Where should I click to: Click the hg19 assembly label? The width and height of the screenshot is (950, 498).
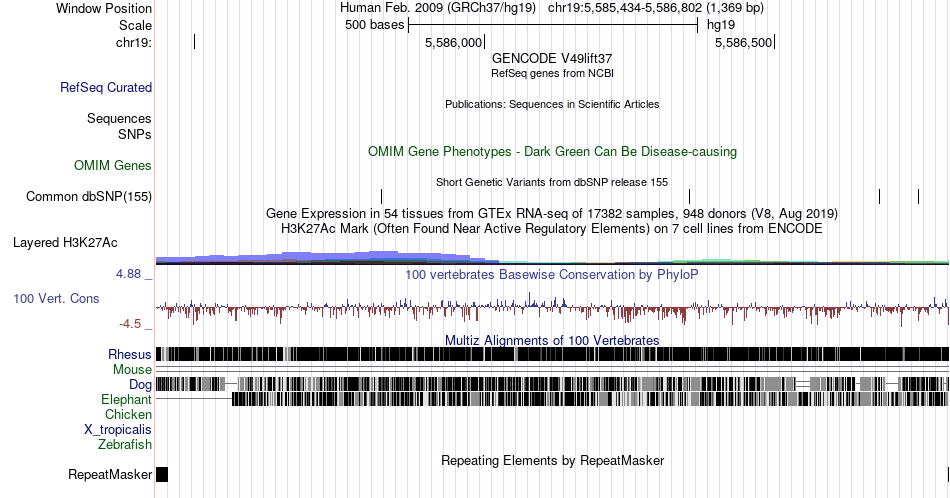[x=721, y=25]
